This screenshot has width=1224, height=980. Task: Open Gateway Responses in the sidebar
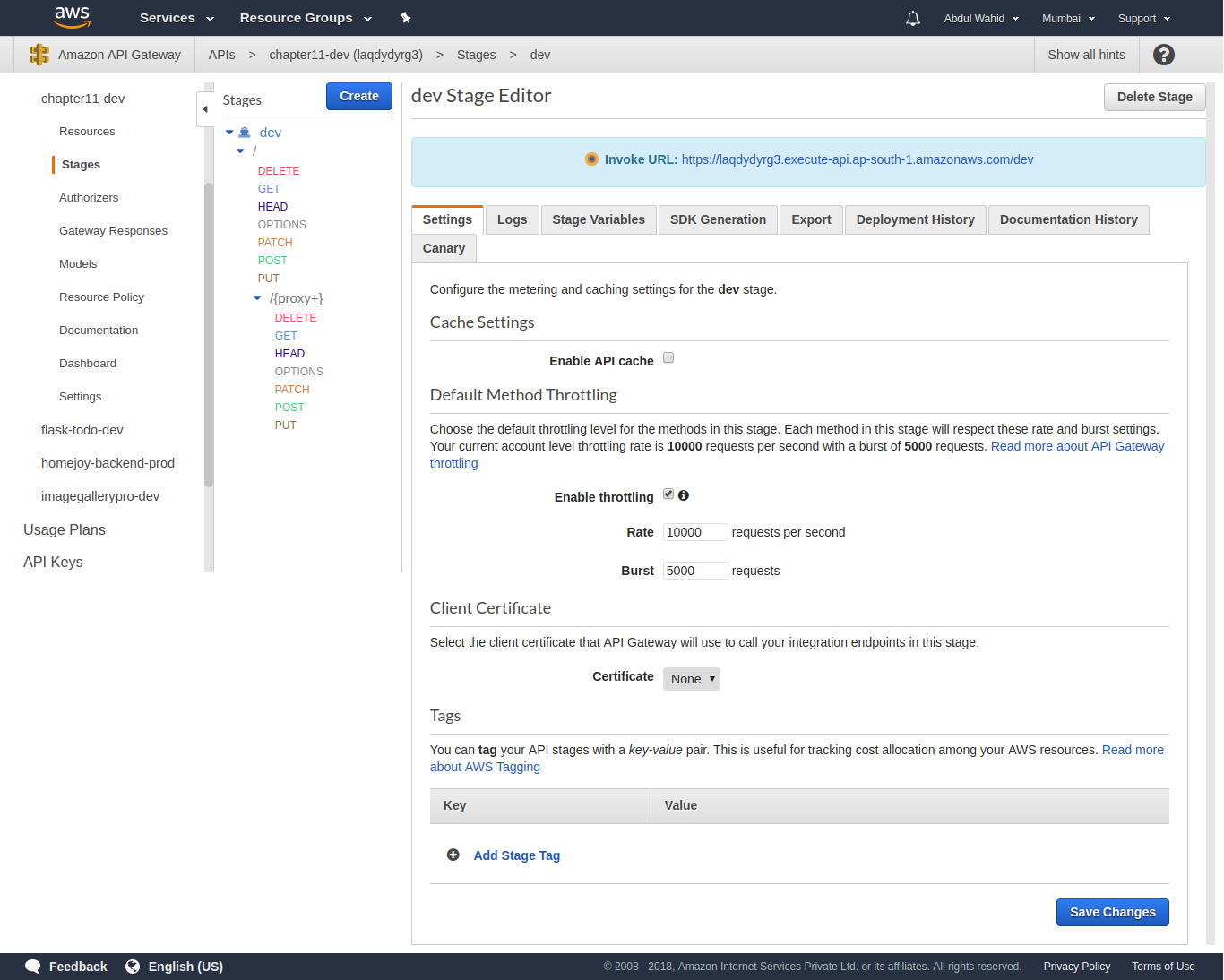click(114, 231)
